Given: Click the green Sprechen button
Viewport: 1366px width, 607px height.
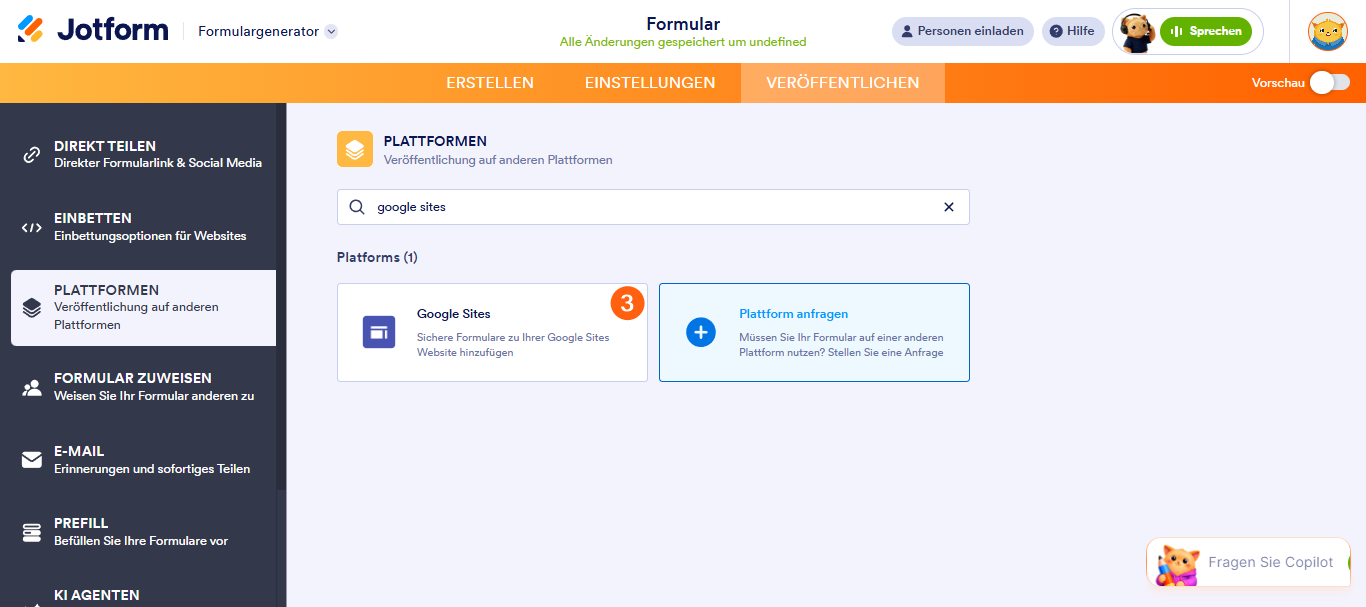Looking at the screenshot, I should [1206, 31].
